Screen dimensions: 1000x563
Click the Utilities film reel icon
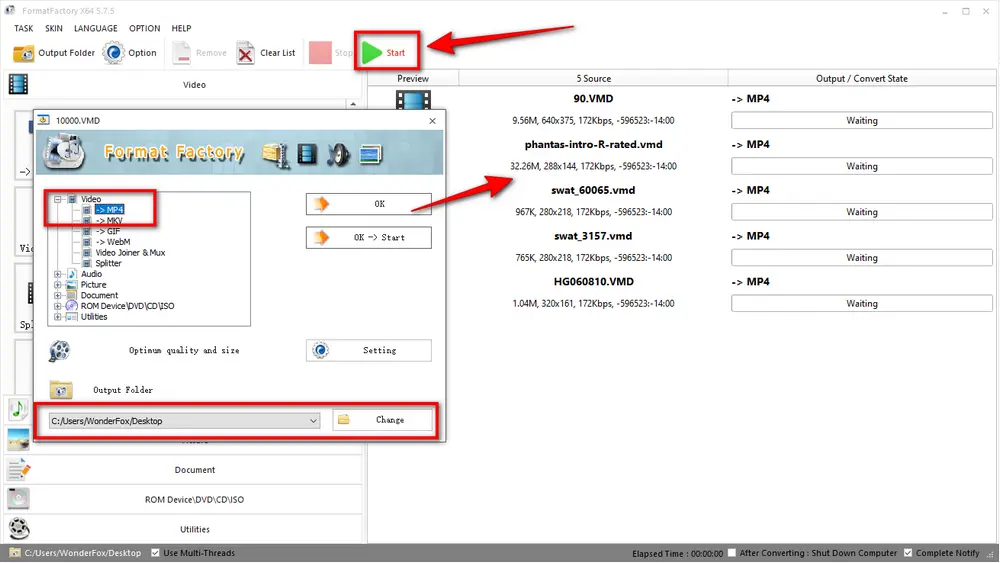[18, 529]
